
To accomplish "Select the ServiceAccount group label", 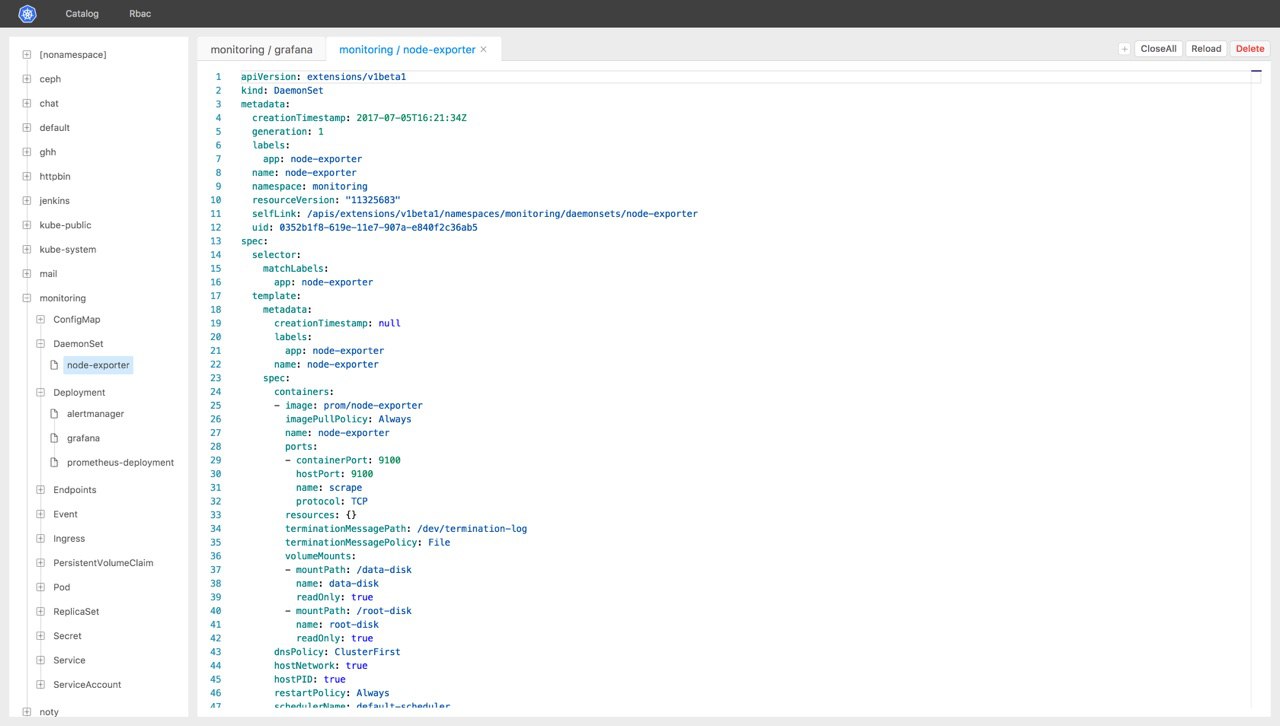I will (x=87, y=685).
